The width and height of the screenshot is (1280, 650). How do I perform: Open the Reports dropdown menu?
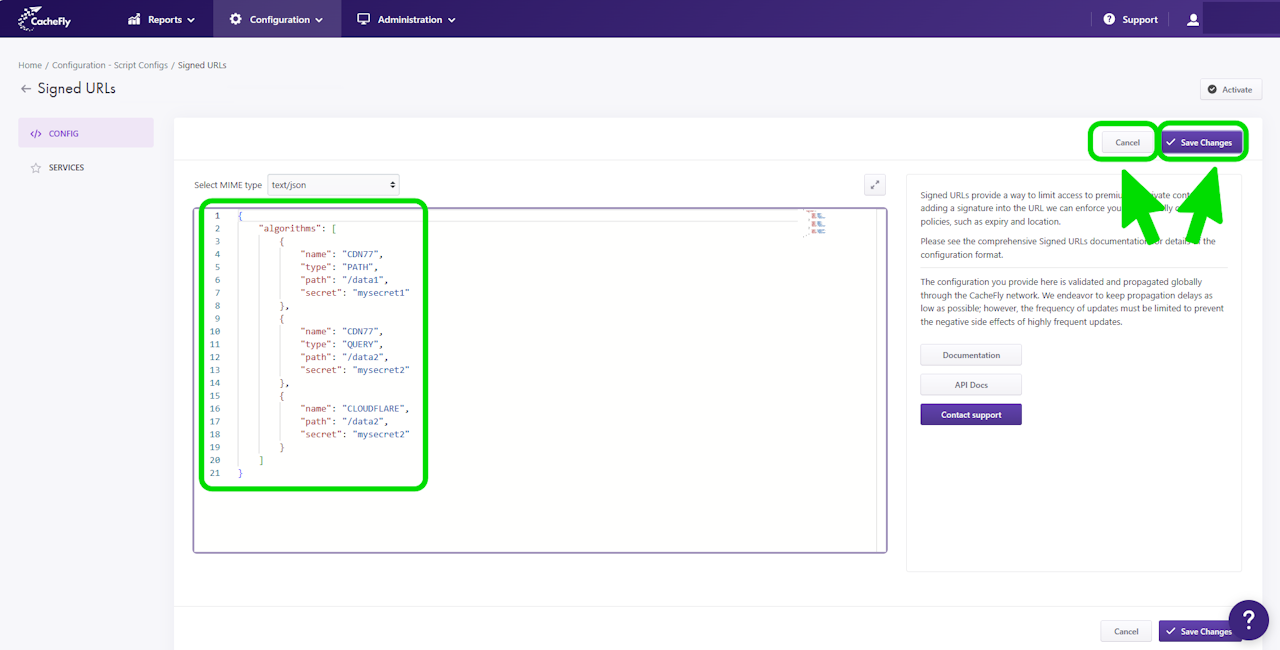point(161,19)
